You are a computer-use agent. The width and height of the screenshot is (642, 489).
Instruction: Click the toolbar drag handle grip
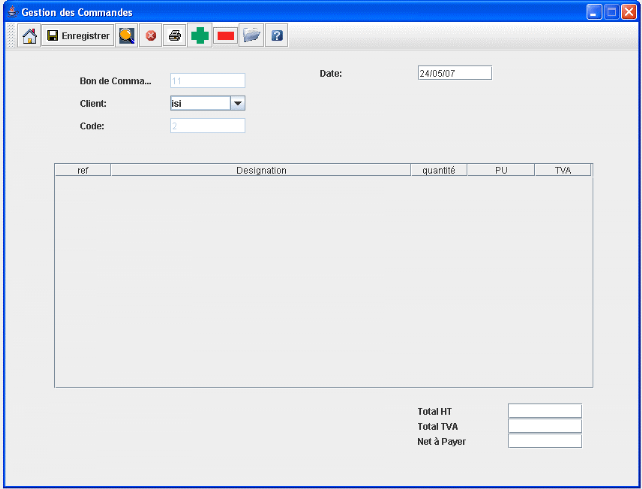pos(11,36)
